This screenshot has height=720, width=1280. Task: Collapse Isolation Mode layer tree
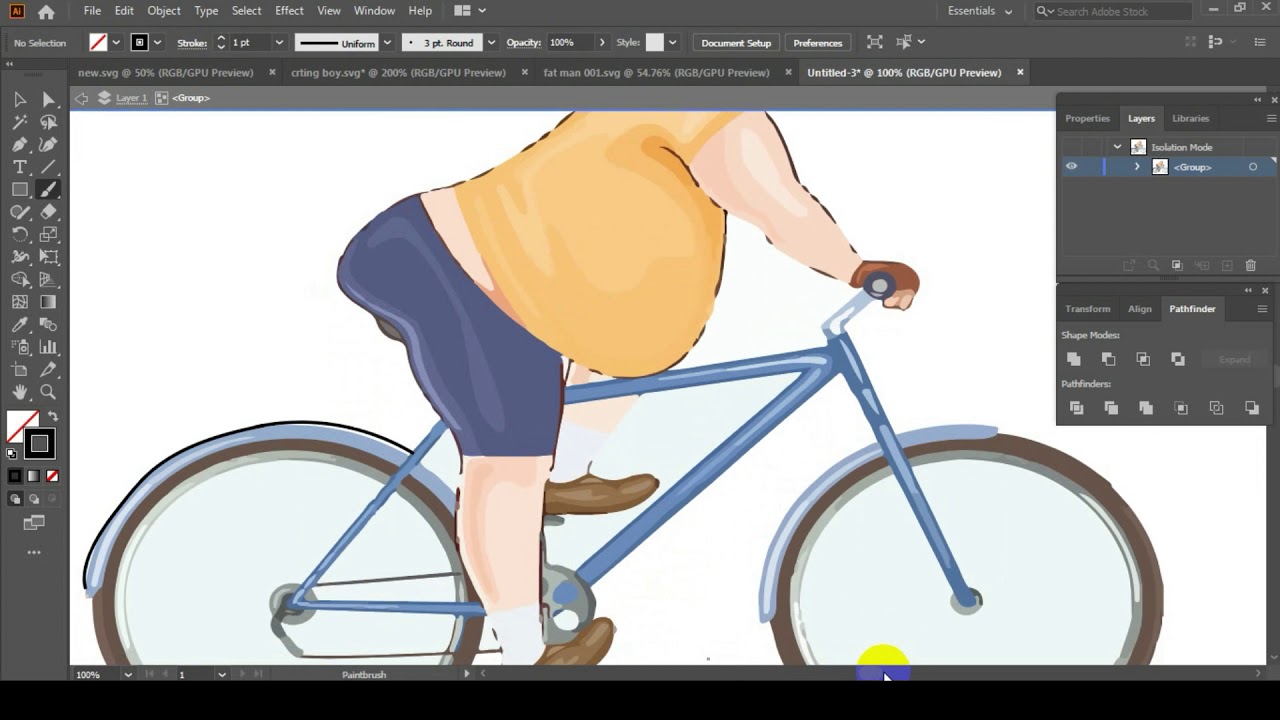coord(1117,147)
